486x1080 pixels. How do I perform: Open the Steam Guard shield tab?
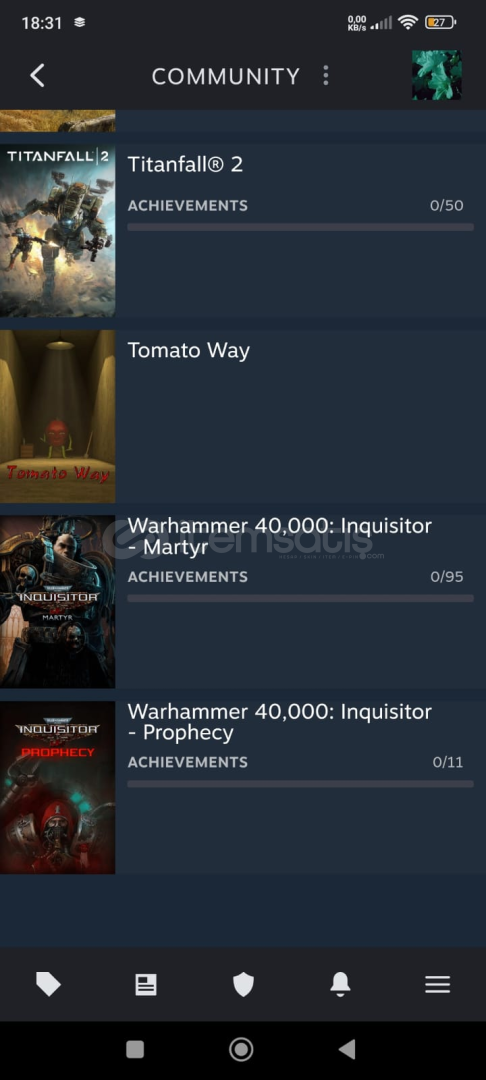click(243, 984)
